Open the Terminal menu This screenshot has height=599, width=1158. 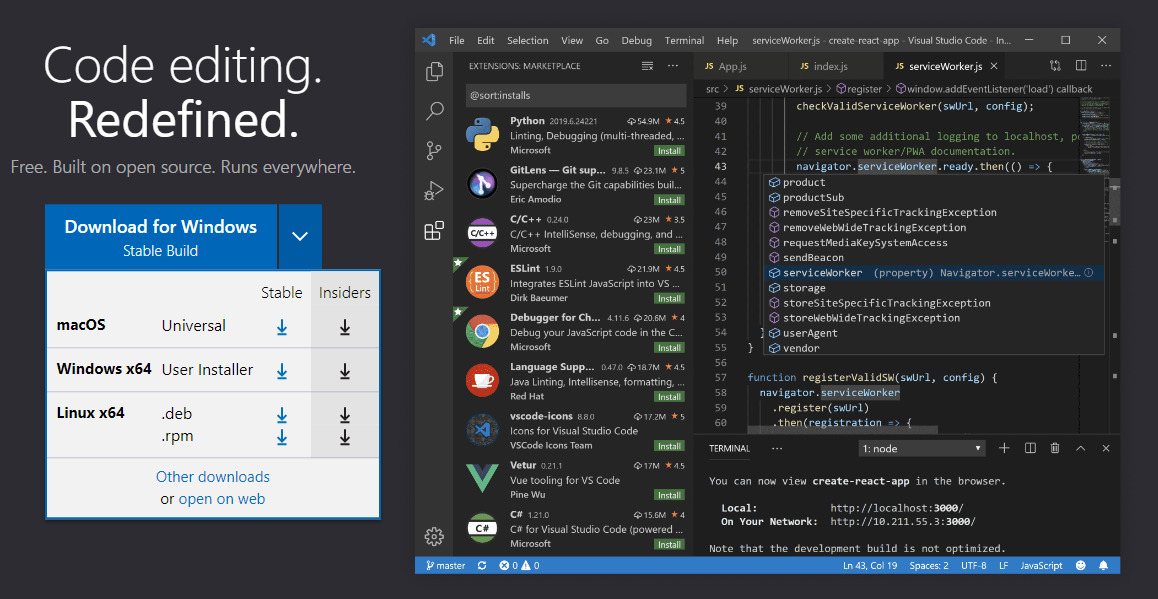[684, 41]
